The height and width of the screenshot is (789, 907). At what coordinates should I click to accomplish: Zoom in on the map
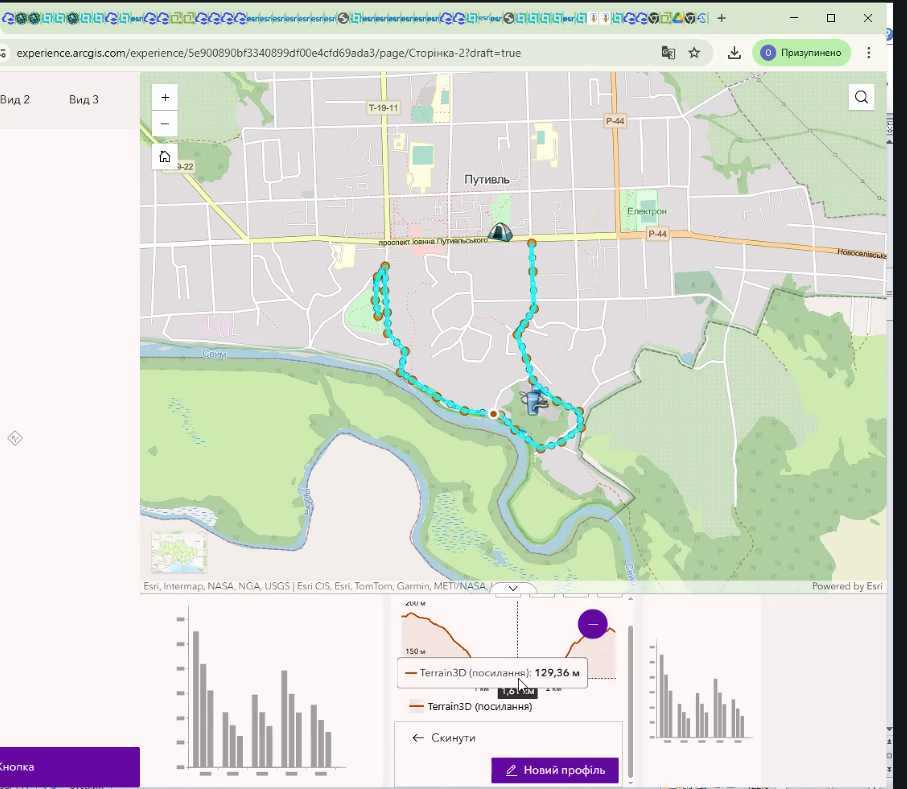pos(165,98)
